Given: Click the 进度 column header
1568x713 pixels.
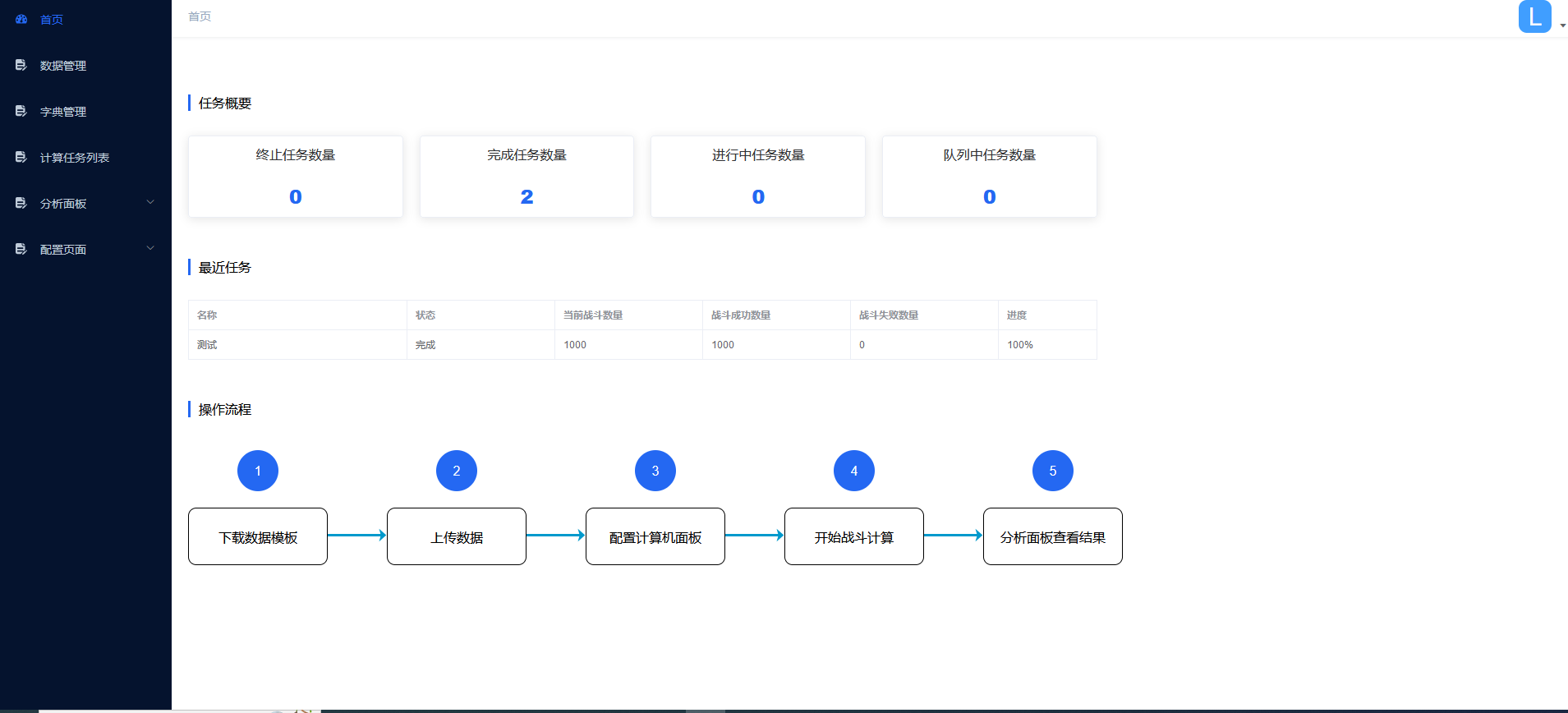Looking at the screenshot, I should click(x=1047, y=315).
